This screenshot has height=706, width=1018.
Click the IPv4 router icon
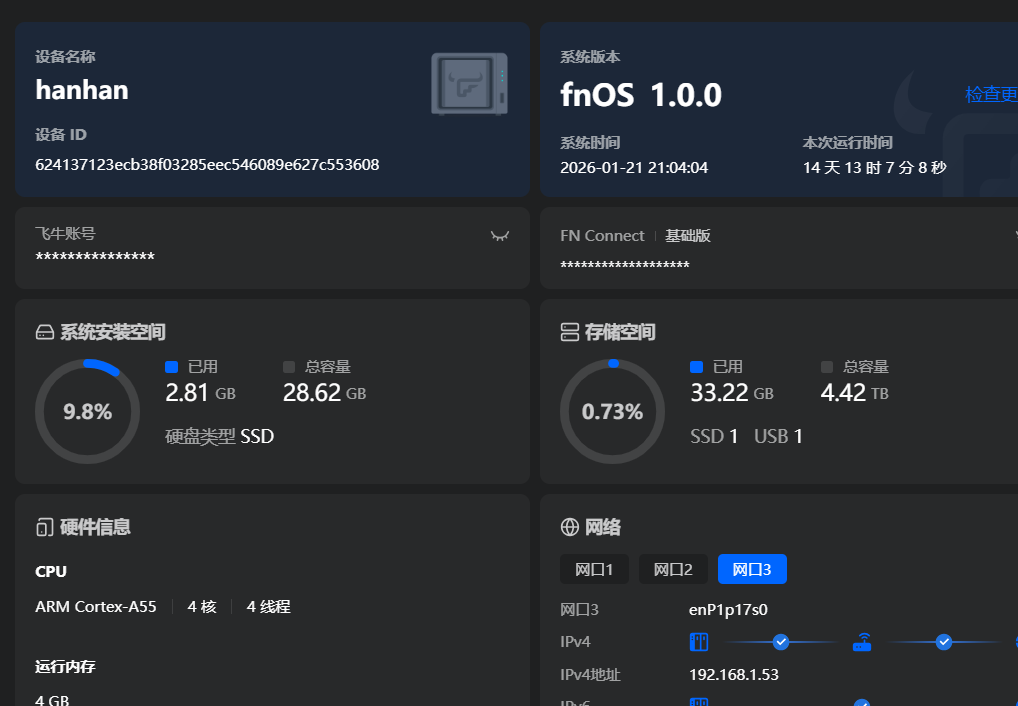tap(862, 642)
